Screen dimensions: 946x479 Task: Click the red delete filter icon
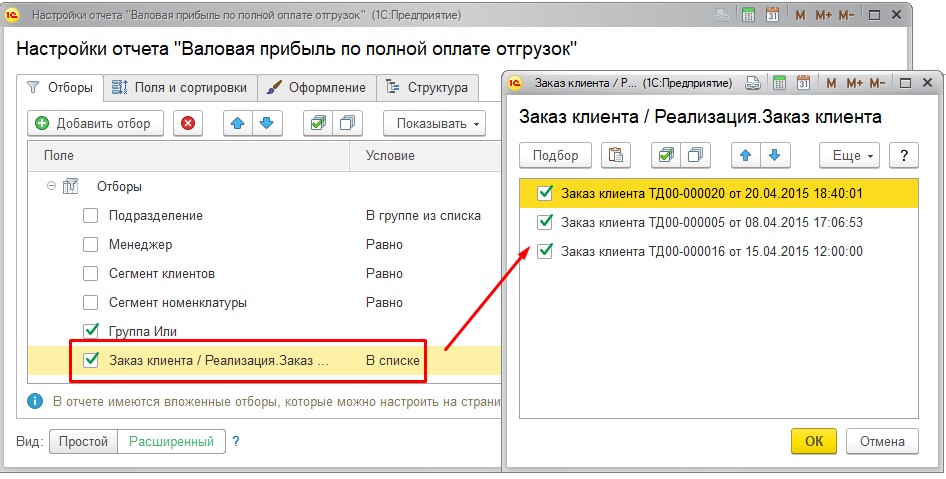[188, 123]
